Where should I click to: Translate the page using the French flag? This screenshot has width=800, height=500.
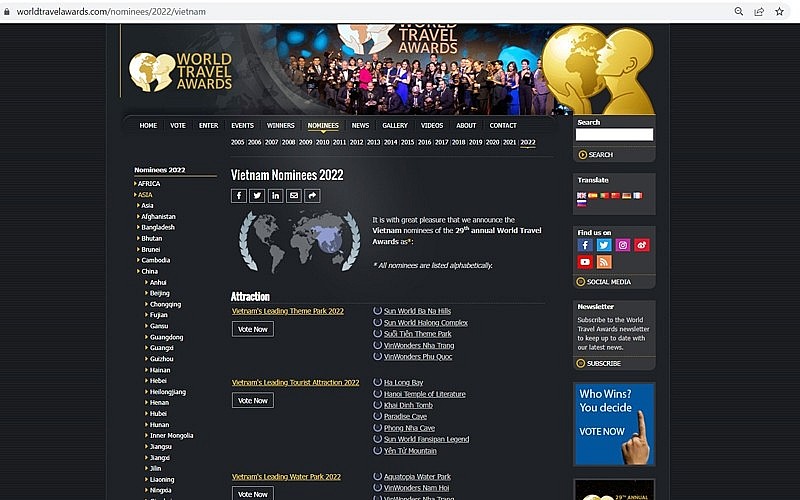point(638,195)
